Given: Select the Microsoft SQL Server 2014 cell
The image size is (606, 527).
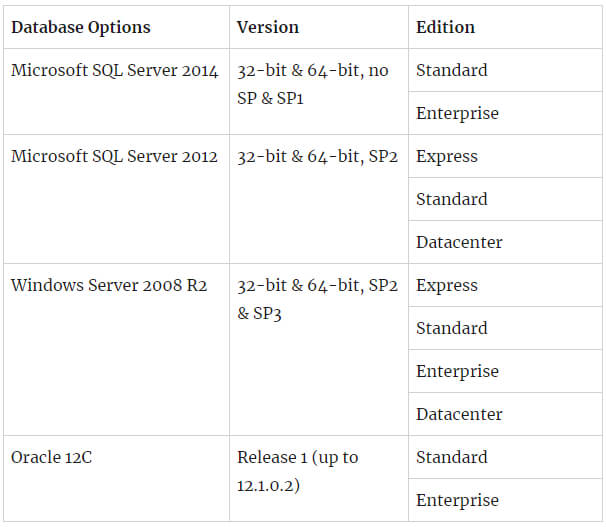Looking at the screenshot, I should 116,92.
